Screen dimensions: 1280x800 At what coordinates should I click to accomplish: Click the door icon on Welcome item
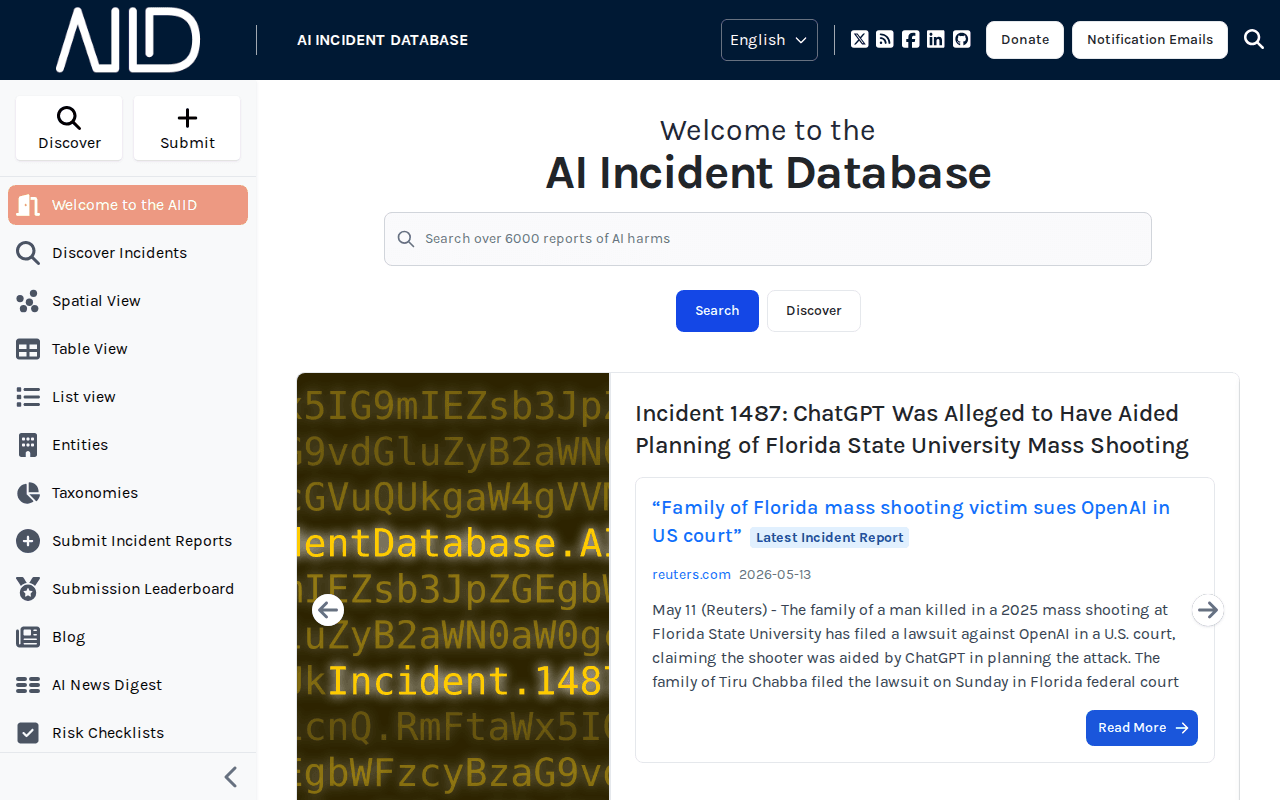point(28,205)
